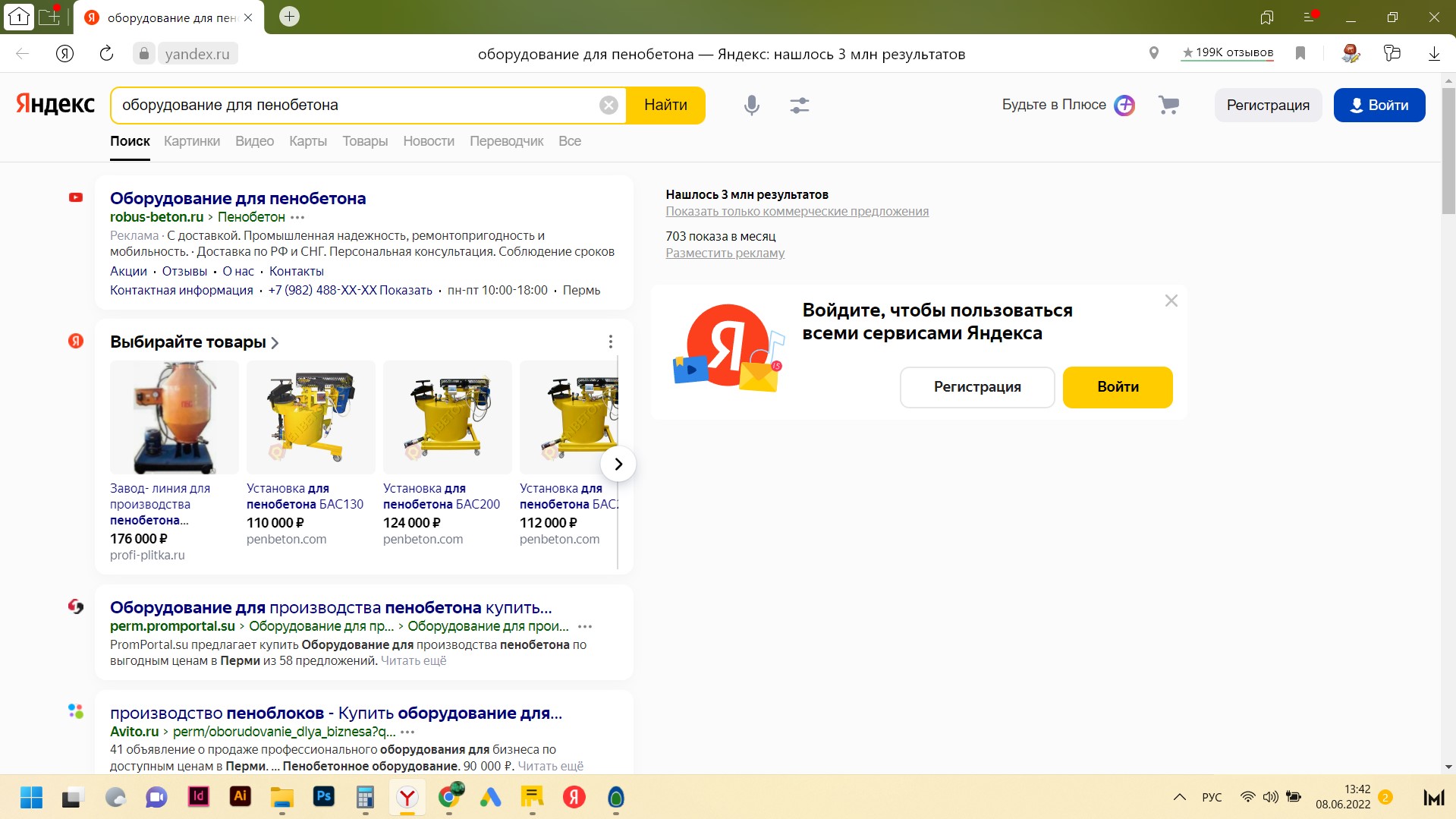Reload the current page
Viewport: 1456px width, 819px height.
point(106,53)
